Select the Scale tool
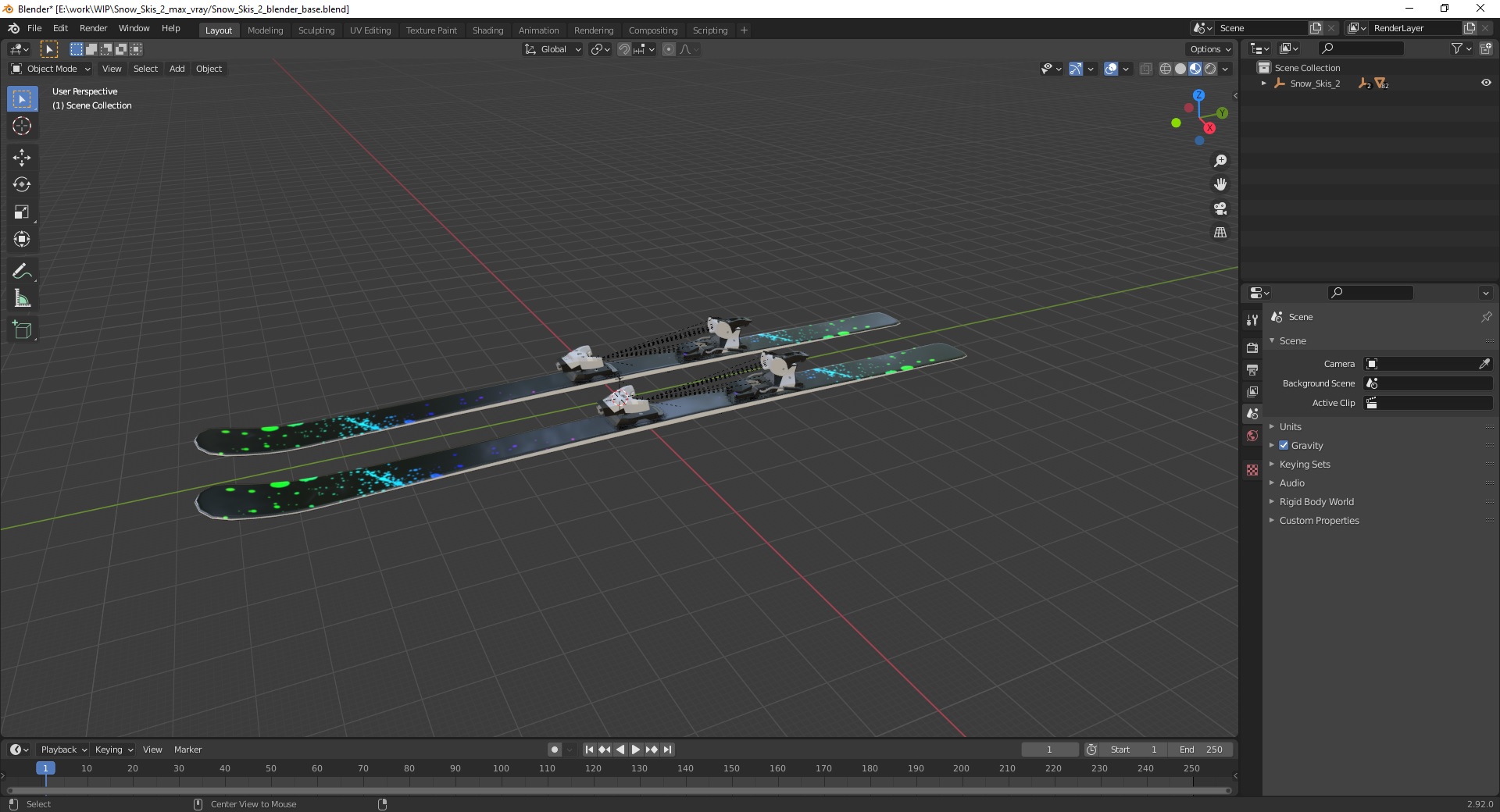Viewport: 1500px width, 812px height. [22, 212]
